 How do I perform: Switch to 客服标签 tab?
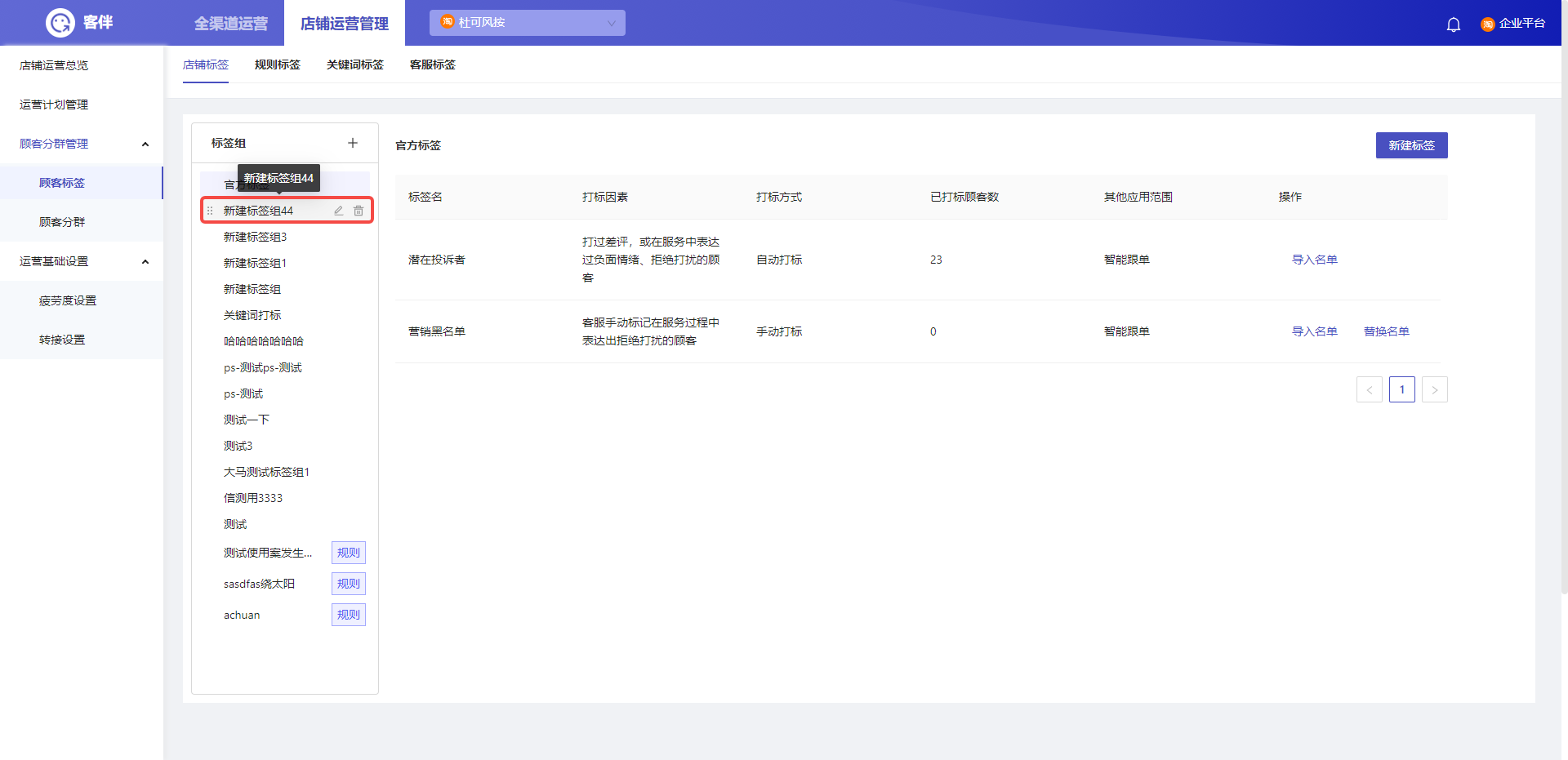[433, 64]
